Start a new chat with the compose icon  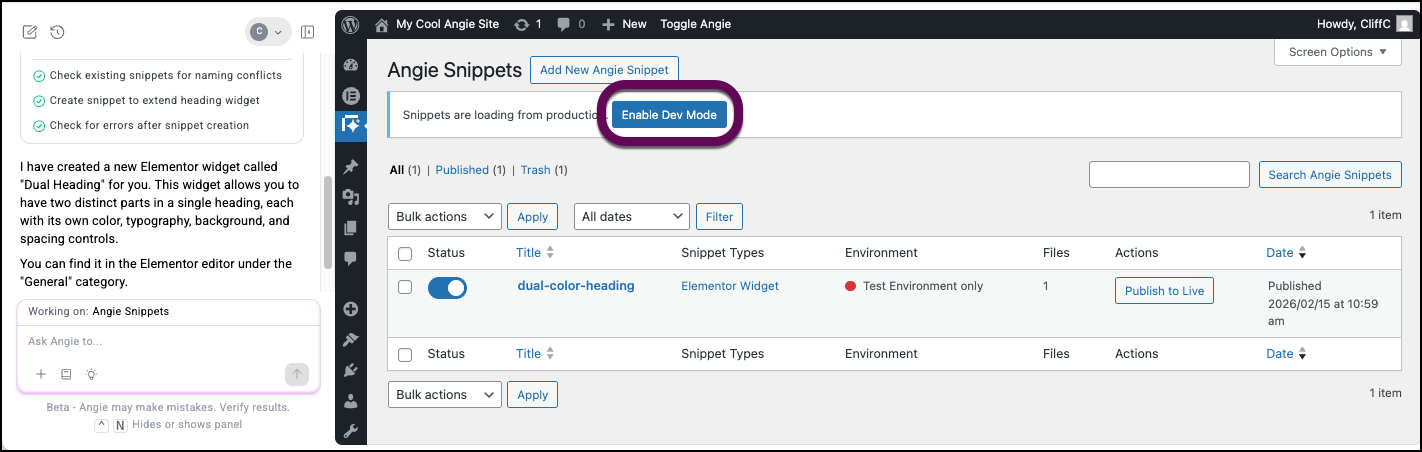pos(30,32)
